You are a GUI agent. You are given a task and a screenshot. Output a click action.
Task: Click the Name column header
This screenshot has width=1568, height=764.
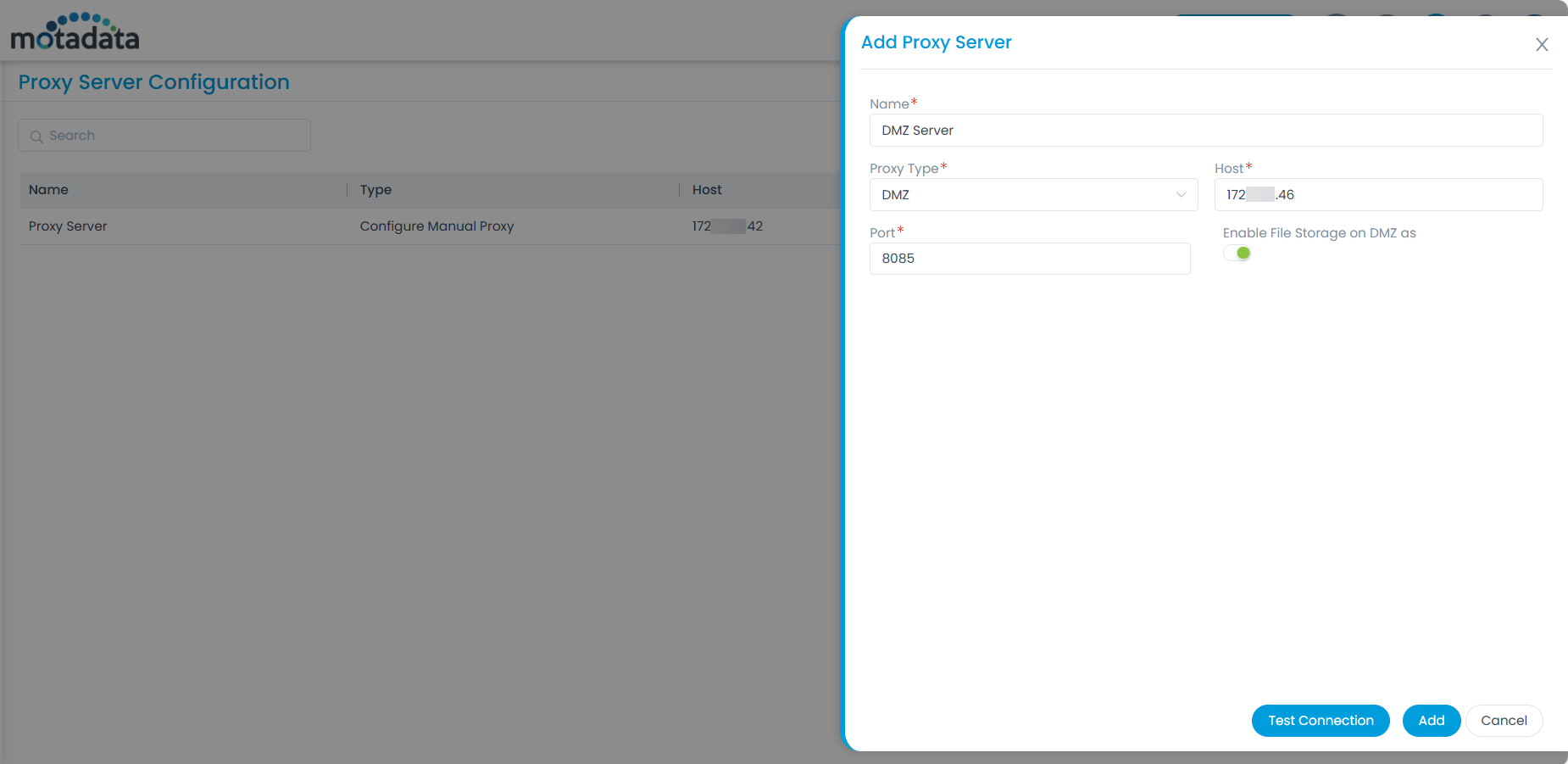point(48,190)
